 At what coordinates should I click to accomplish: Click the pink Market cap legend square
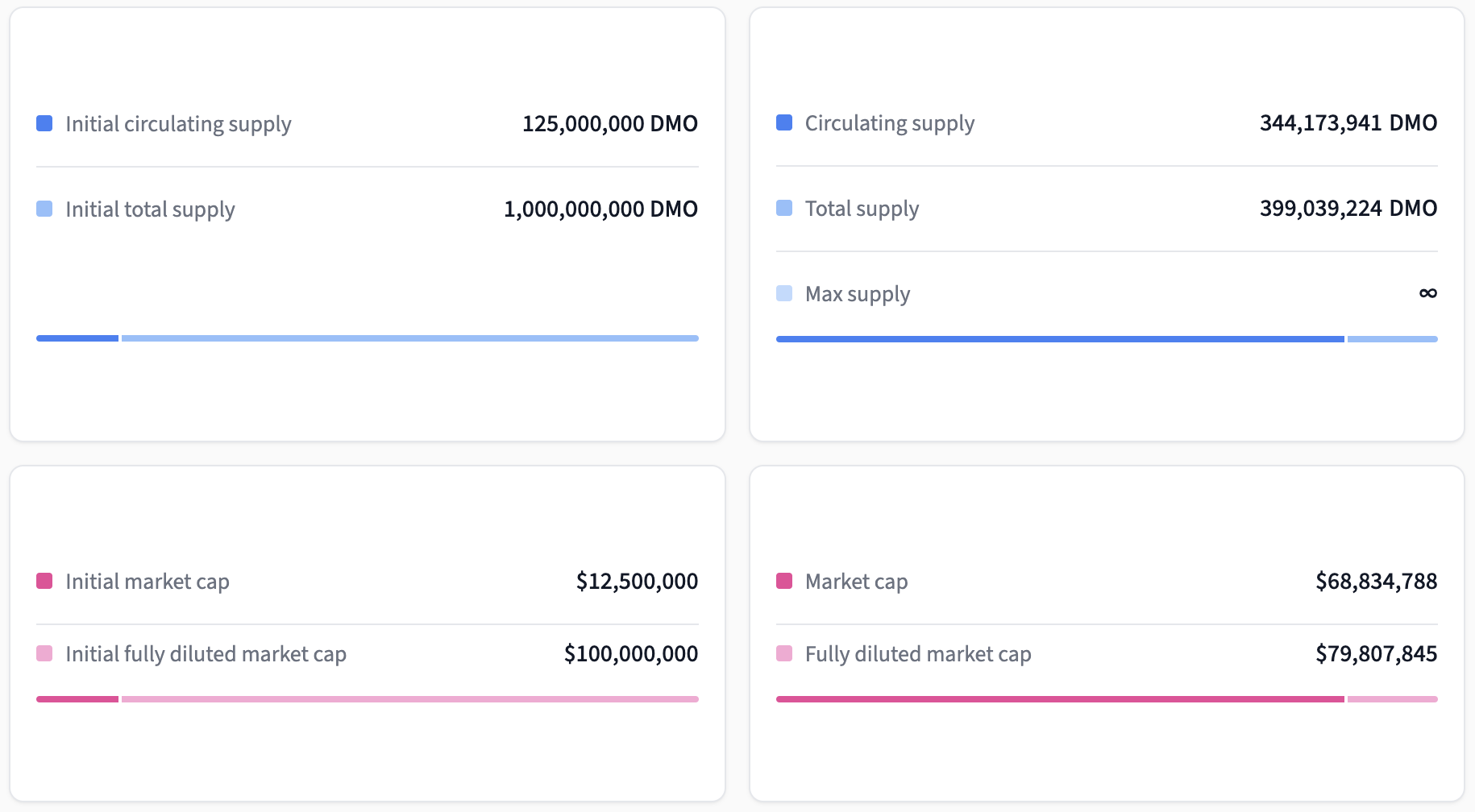[x=784, y=581]
